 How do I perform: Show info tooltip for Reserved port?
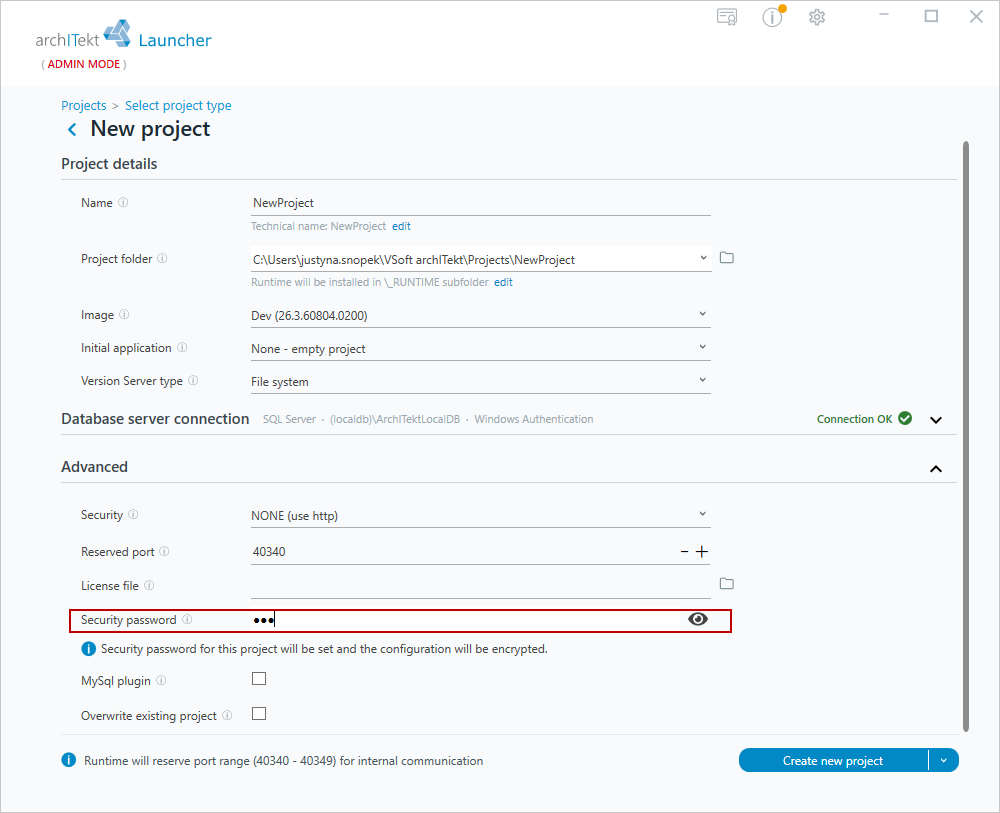165,552
